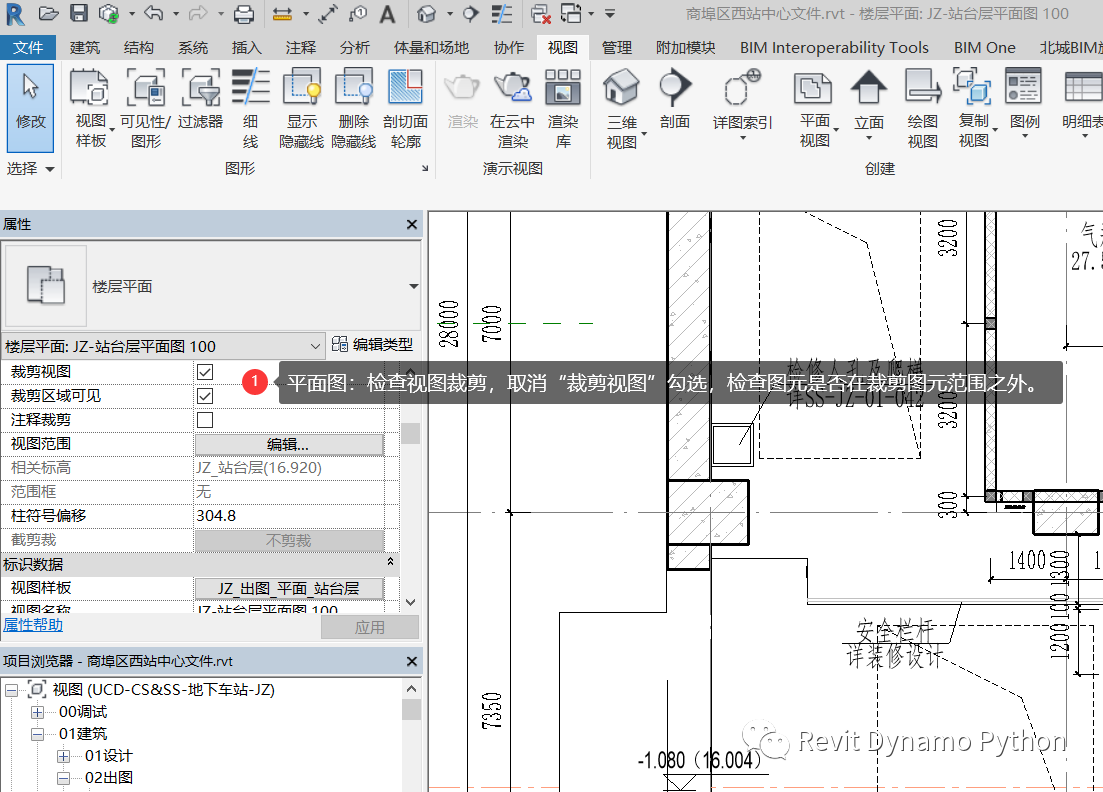Toggle 细线 thin lines mode
Screen dimensions: 1103x792
[250, 108]
